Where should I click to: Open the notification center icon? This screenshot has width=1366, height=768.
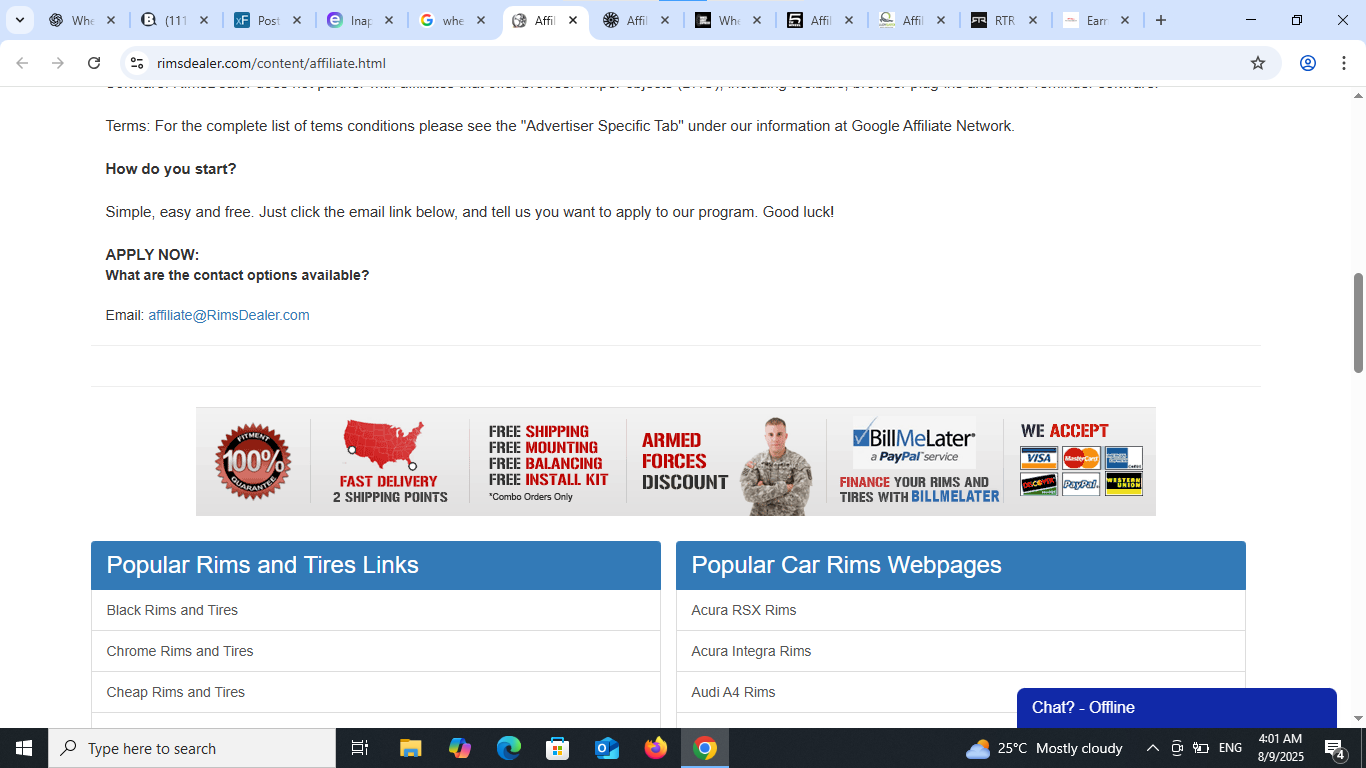(x=1335, y=748)
